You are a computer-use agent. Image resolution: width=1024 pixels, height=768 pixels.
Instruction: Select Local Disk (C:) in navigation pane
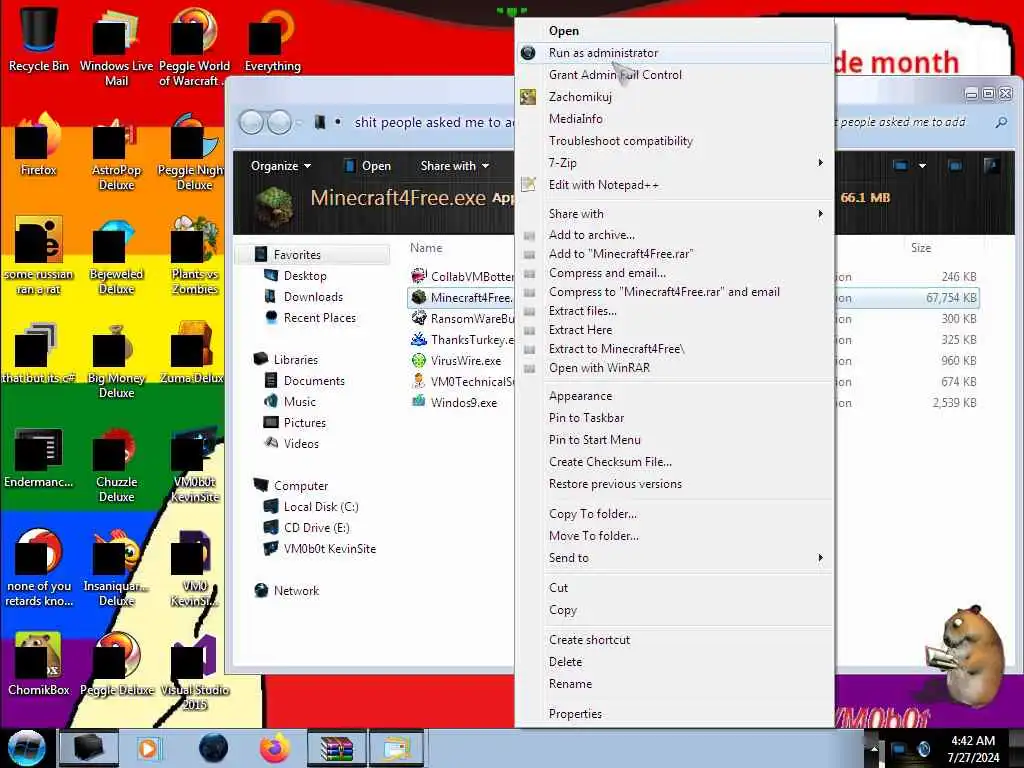coord(321,507)
